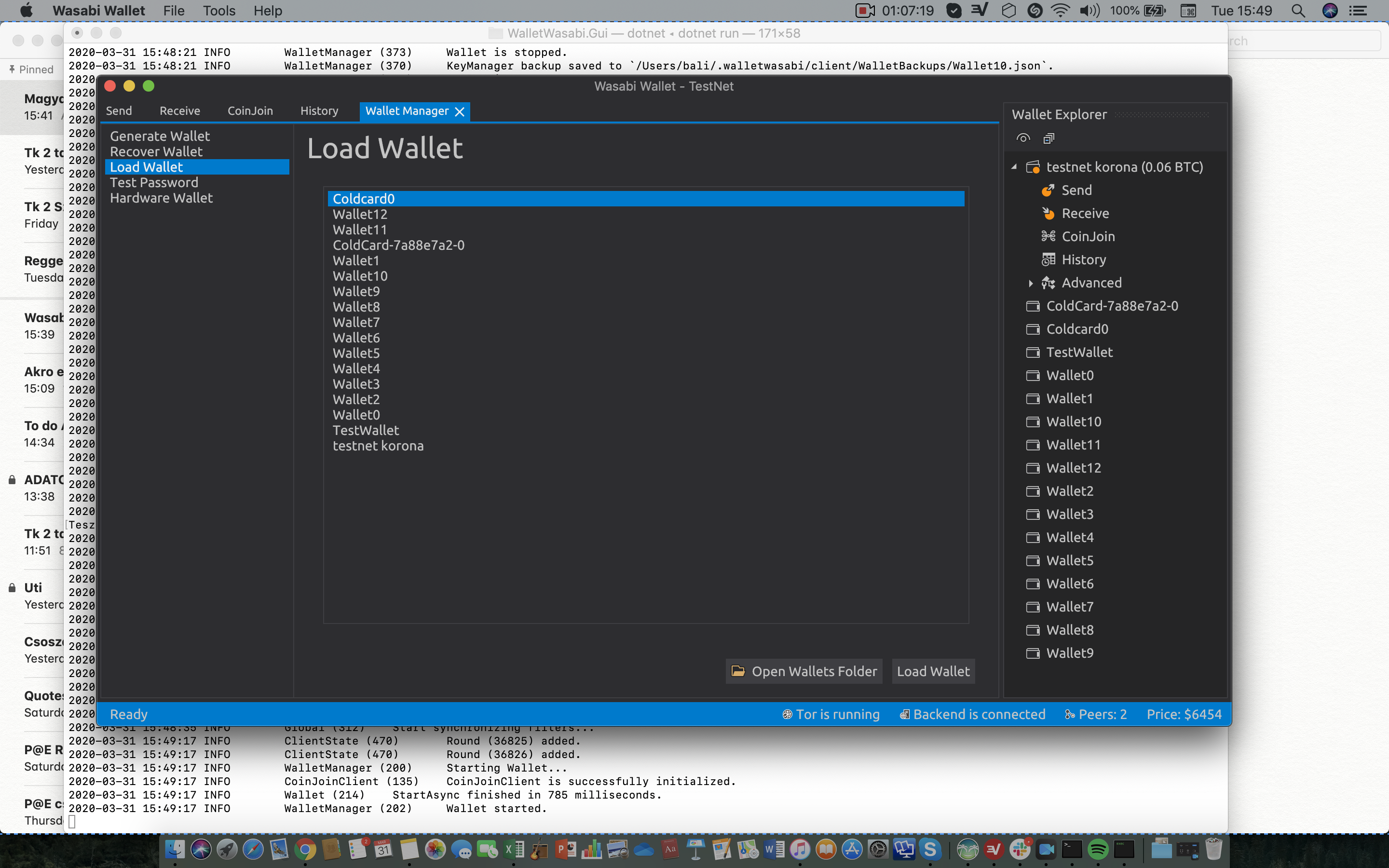
Task: Collapse the testnet korona wallet node
Action: [1014, 166]
